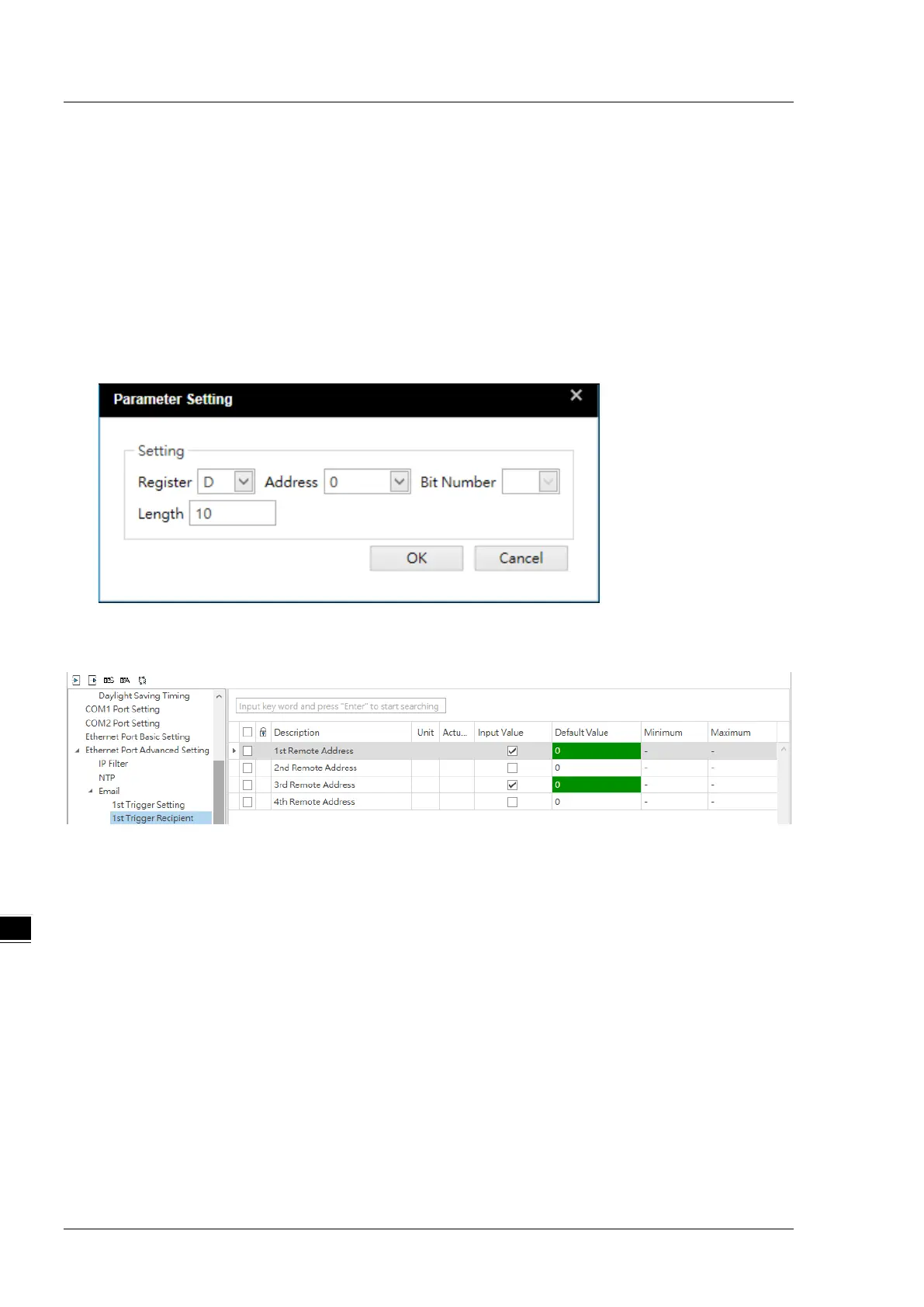Viewport: 924px width, 1307px height.
Task: Click the fourth toolbar icon labeled A
Action: [125, 680]
